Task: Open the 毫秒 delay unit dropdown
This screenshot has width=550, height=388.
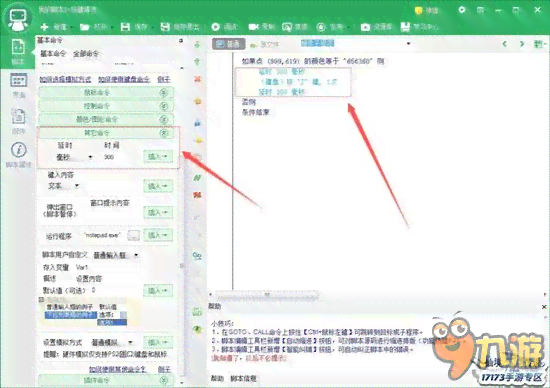Action: click(74, 157)
